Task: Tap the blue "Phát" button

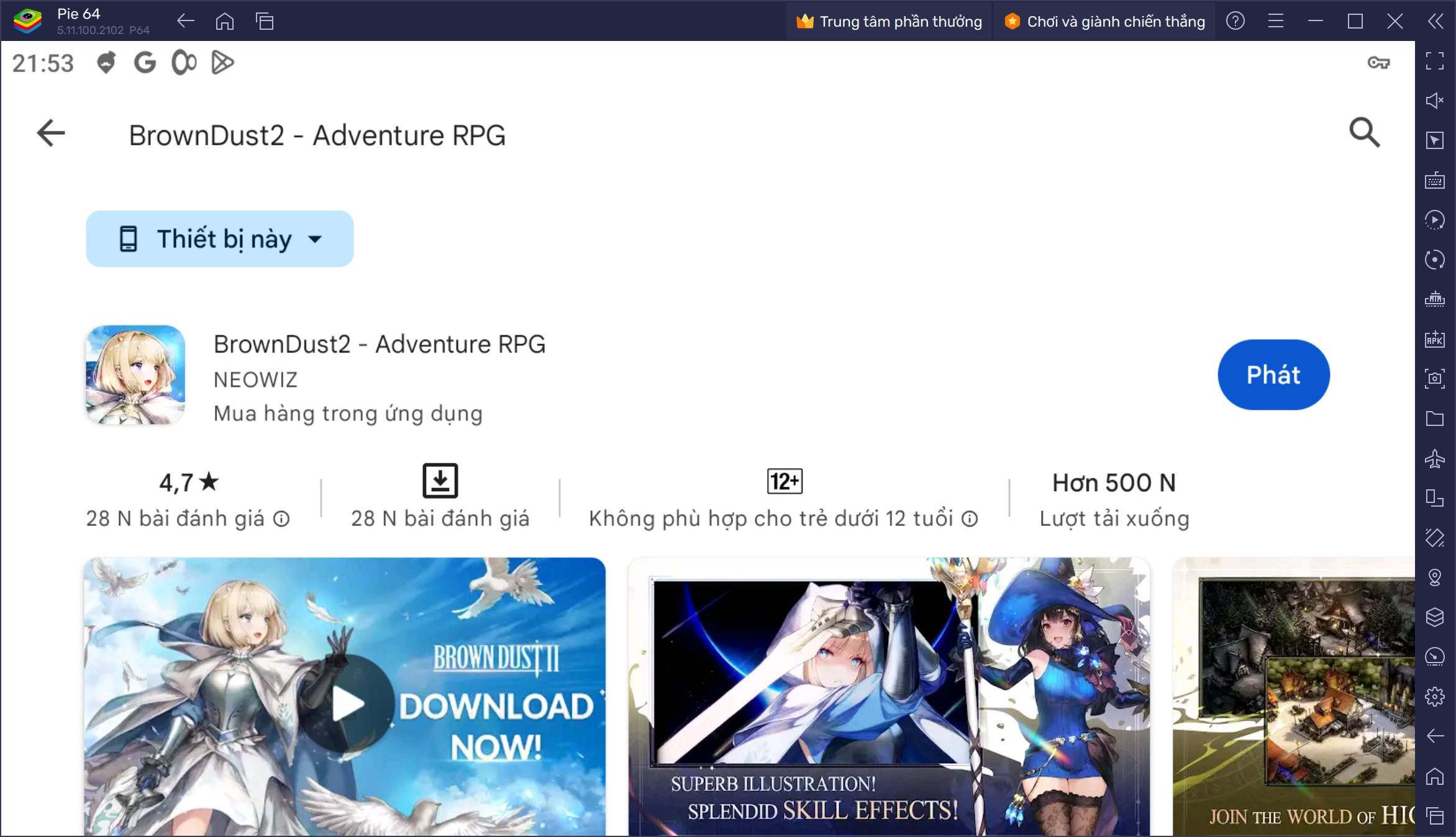Action: tap(1273, 375)
